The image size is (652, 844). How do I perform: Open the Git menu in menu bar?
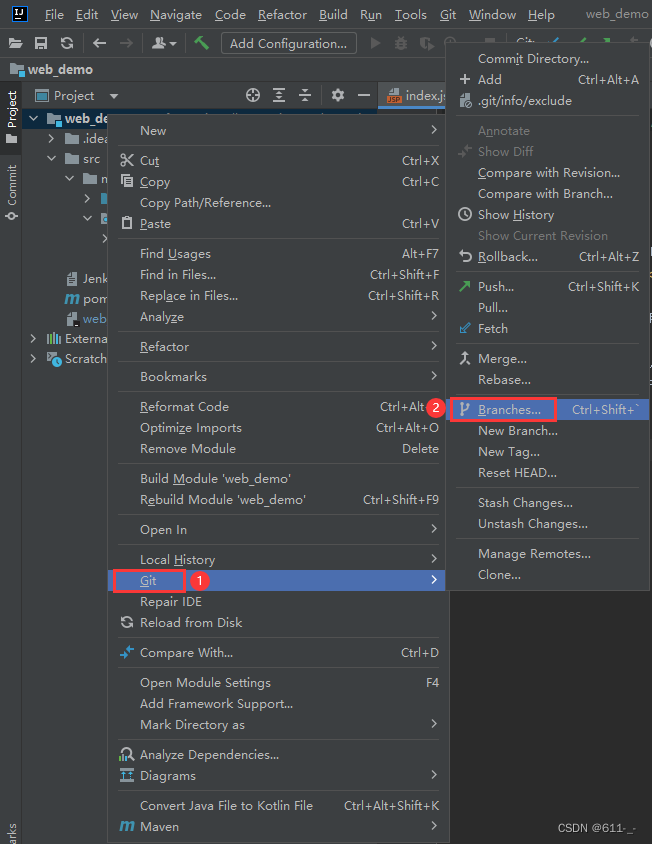click(x=447, y=15)
